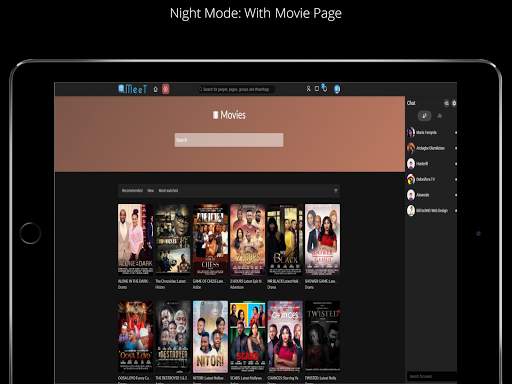Switch to the New movies tab
The image size is (512, 384).
point(151,190)
